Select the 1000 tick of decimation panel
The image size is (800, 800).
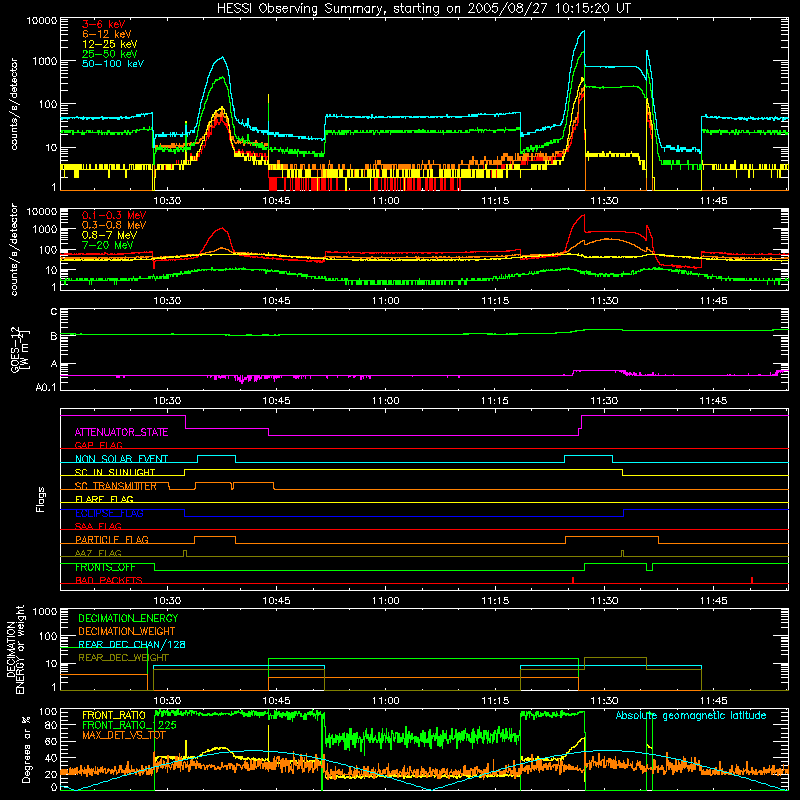point(45,611)
